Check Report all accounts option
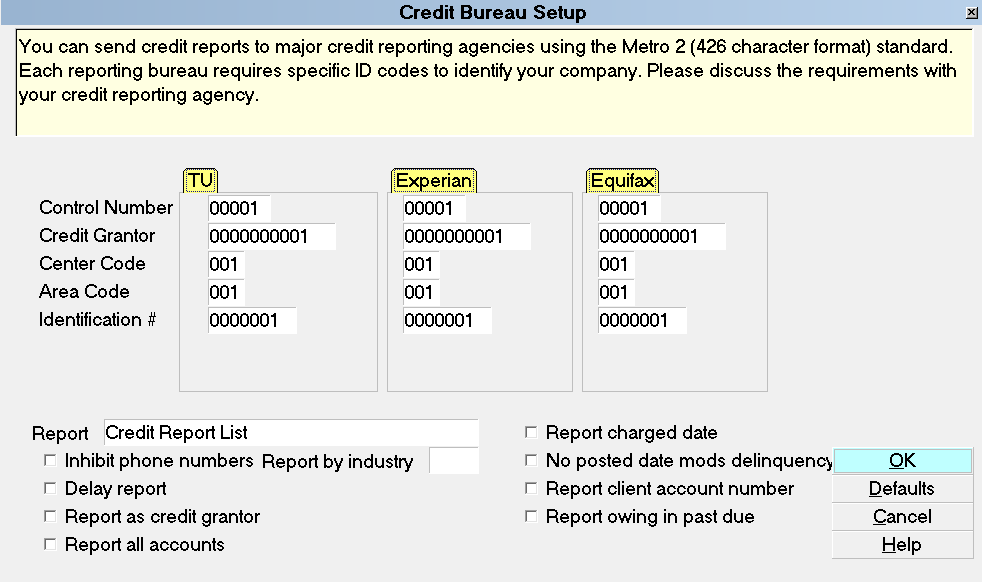The image size is (982, 582). 50,544
